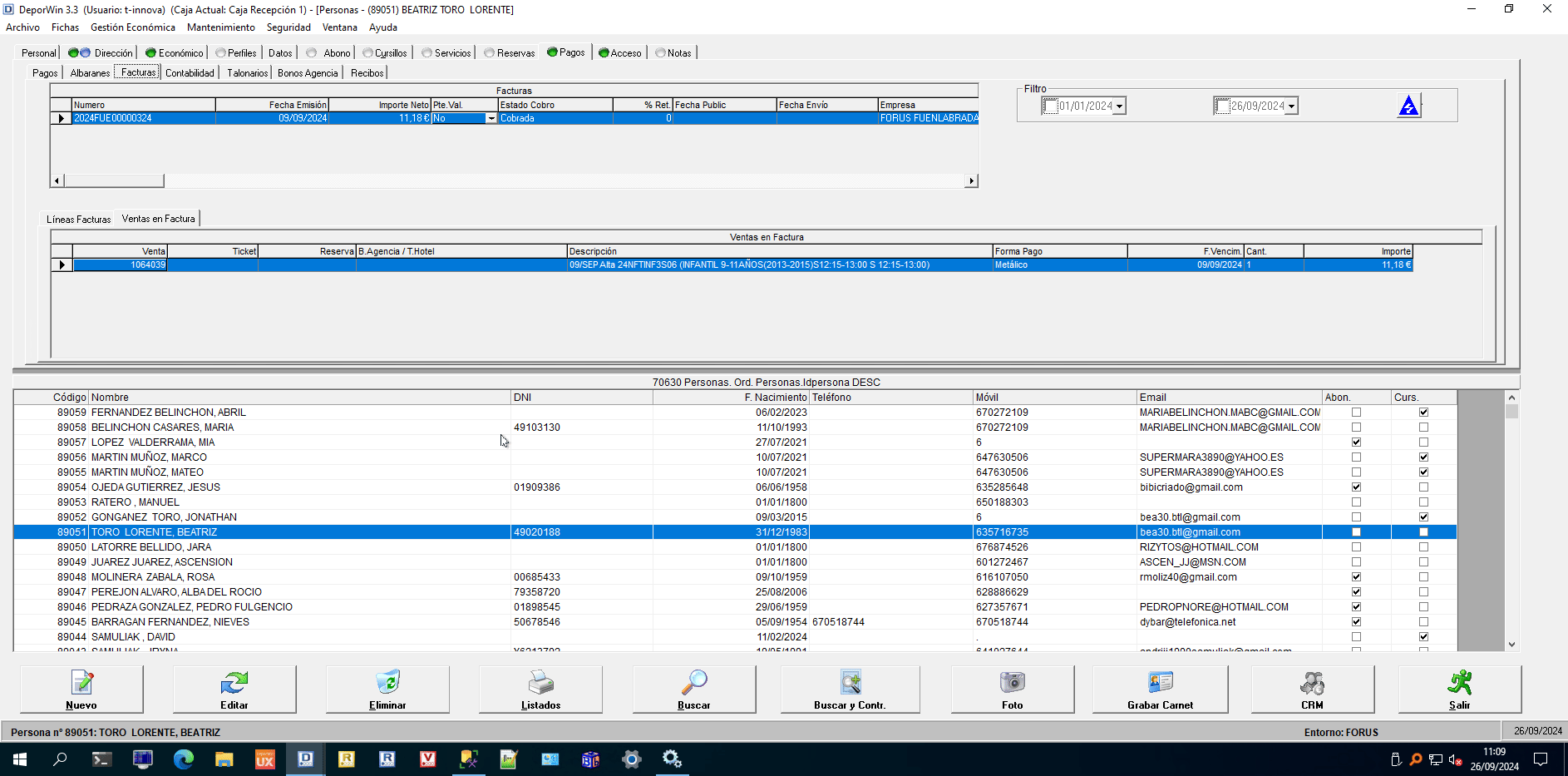
Task: Switch to the Líneas Facturas tab
Action: coord(79,220)
